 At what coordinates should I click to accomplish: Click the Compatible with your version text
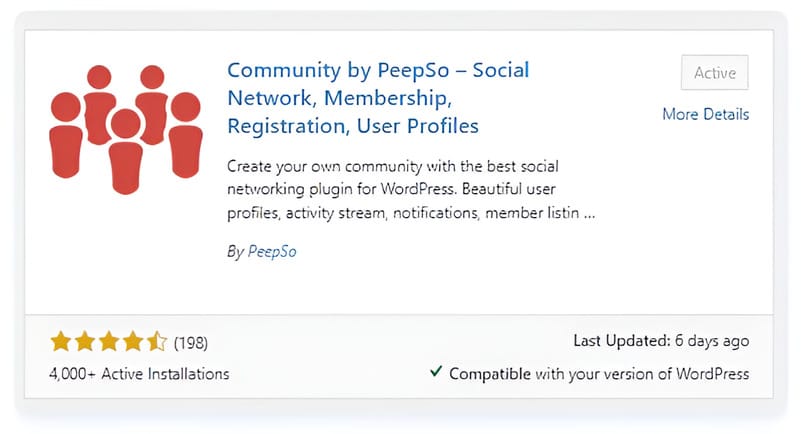[x=599, y=374]
